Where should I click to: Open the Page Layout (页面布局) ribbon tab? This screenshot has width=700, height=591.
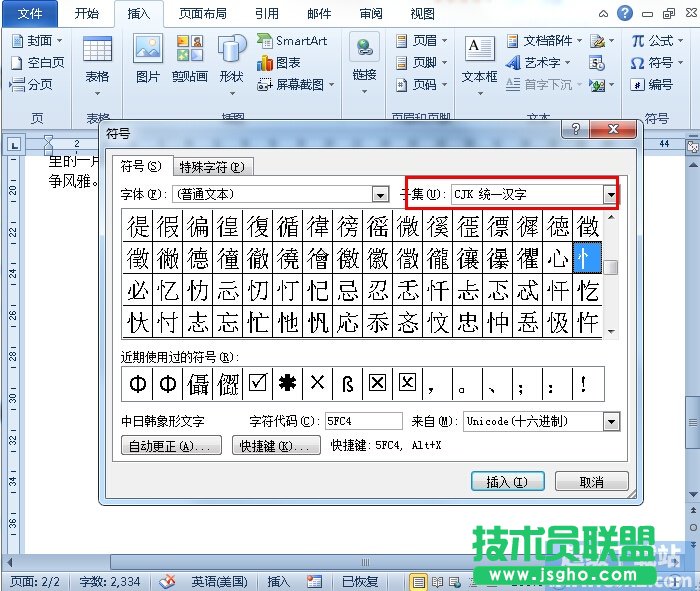pos(202,14)
